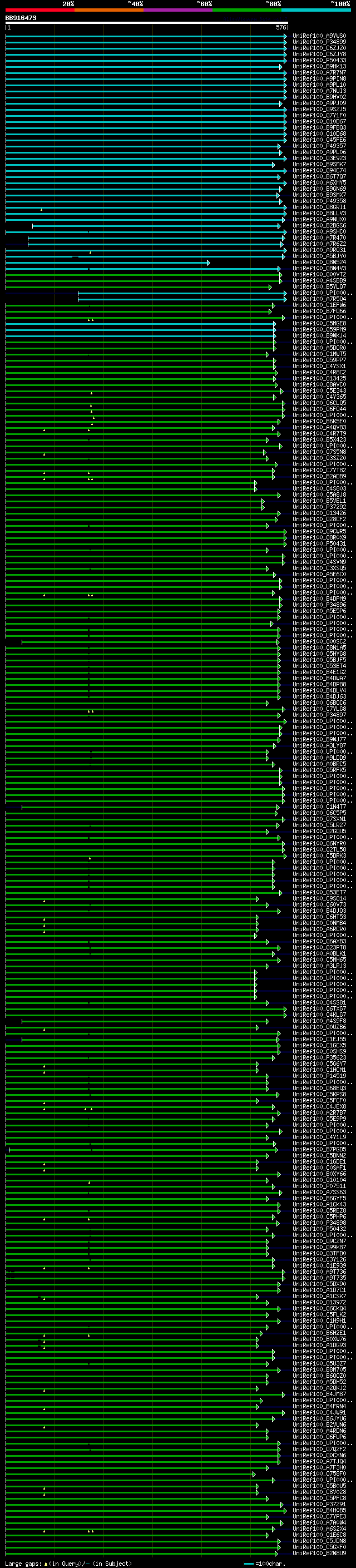Select the UniRef100_A9T736 label
The height and width of the screenshot is (1568, 356).
coord(319,1272)
